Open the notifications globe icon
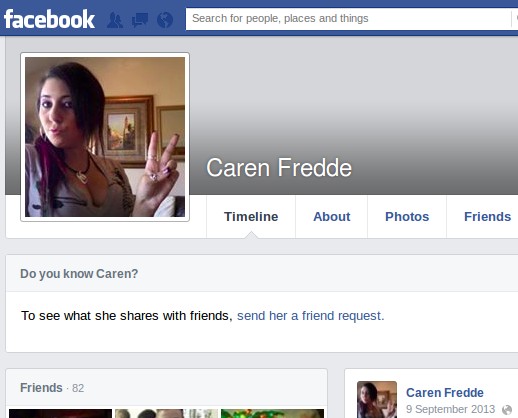Screen dimensions: 518x418 click(x=165, y=20)
